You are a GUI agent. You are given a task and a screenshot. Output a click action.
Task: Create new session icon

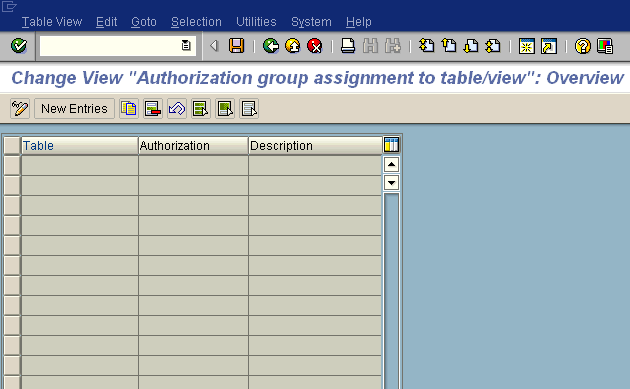pyautogui.click(x=526, y=46)
